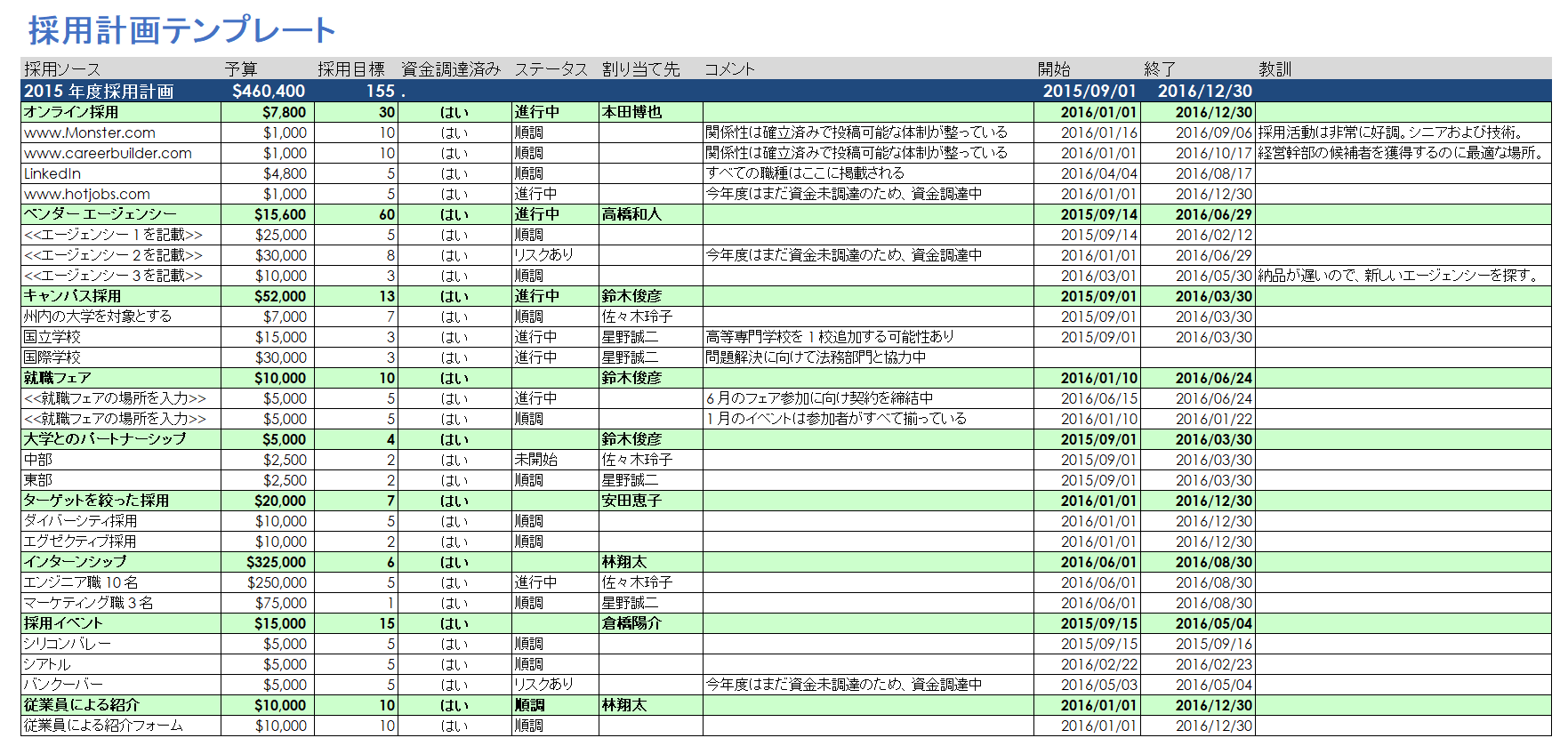Click the 未開始 status cell
Viewport: 1568px width, 746px height.
[535, 461]
